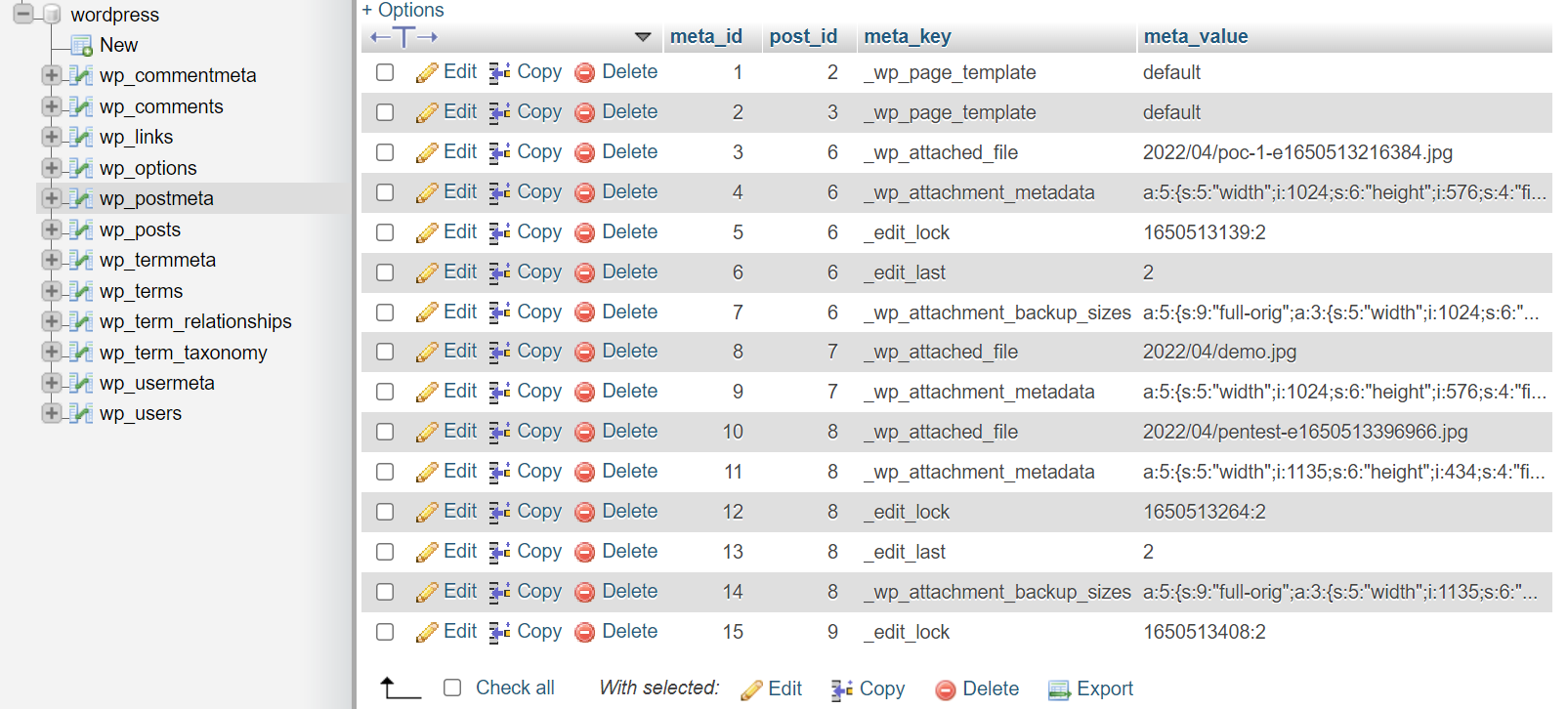Click the Export icon in the With selected bar
This screenshot has height=709, width=1568.
[x=1059, y=690]
